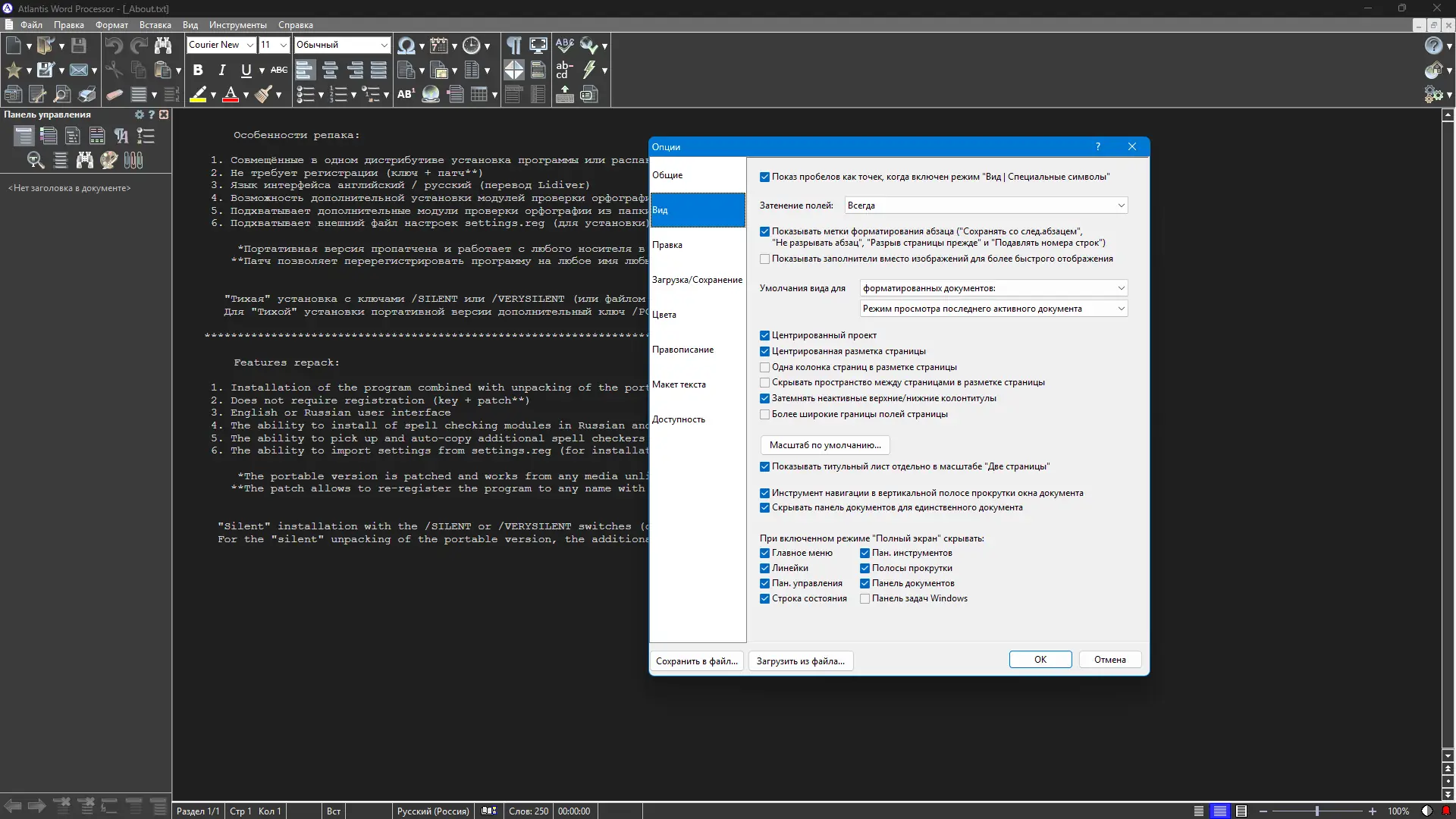The width and height of the screenshot is (1456, 819).
Task: Click the binoculars Find icon in toolbar
Action: tap(163, 45)
